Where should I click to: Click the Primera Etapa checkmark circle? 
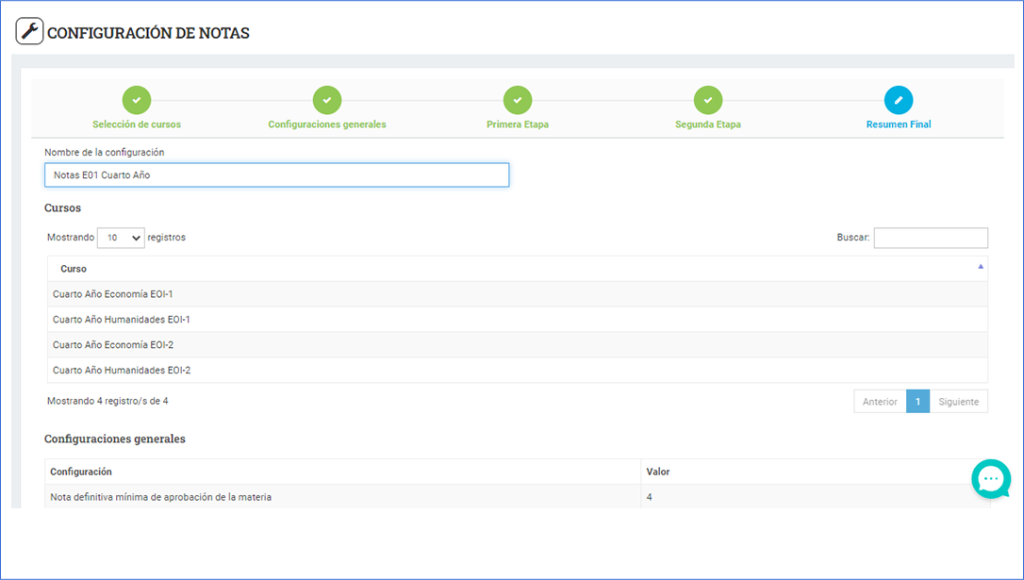point(517,100)
